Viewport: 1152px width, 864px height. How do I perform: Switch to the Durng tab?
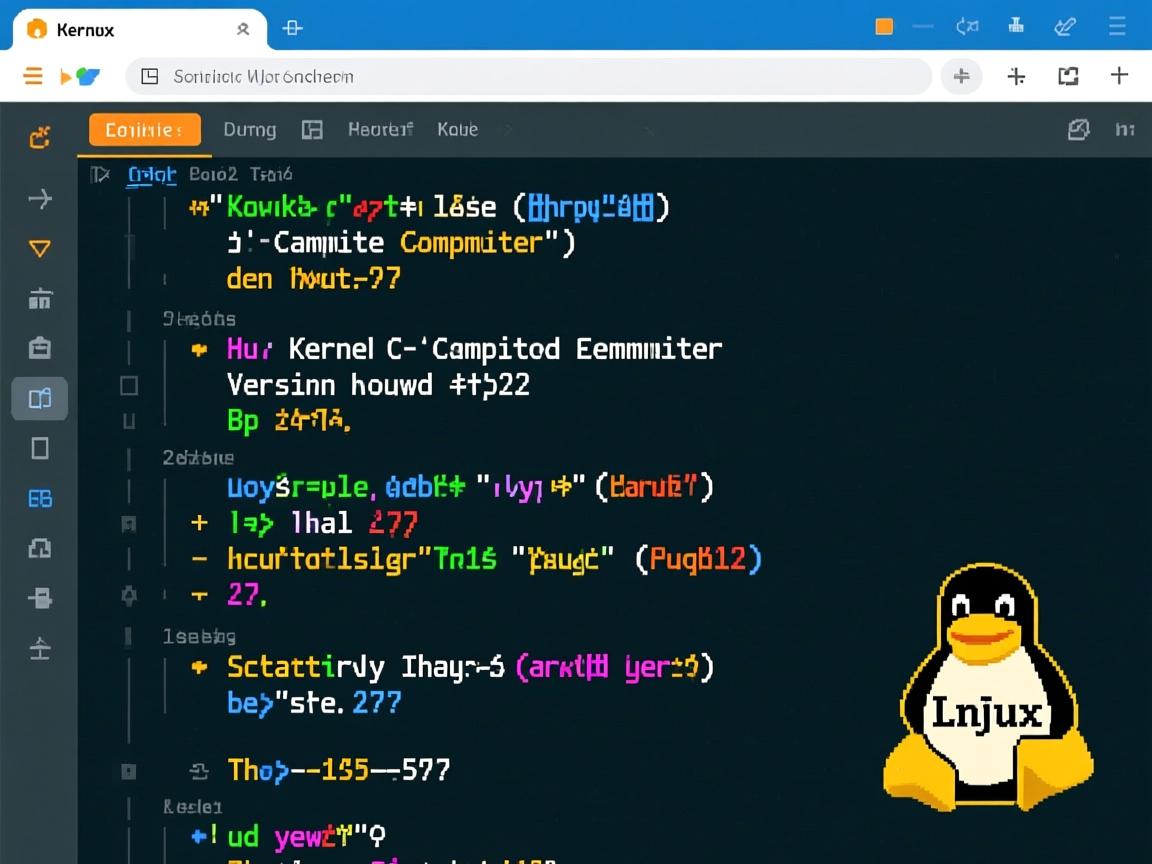point(249,129)
